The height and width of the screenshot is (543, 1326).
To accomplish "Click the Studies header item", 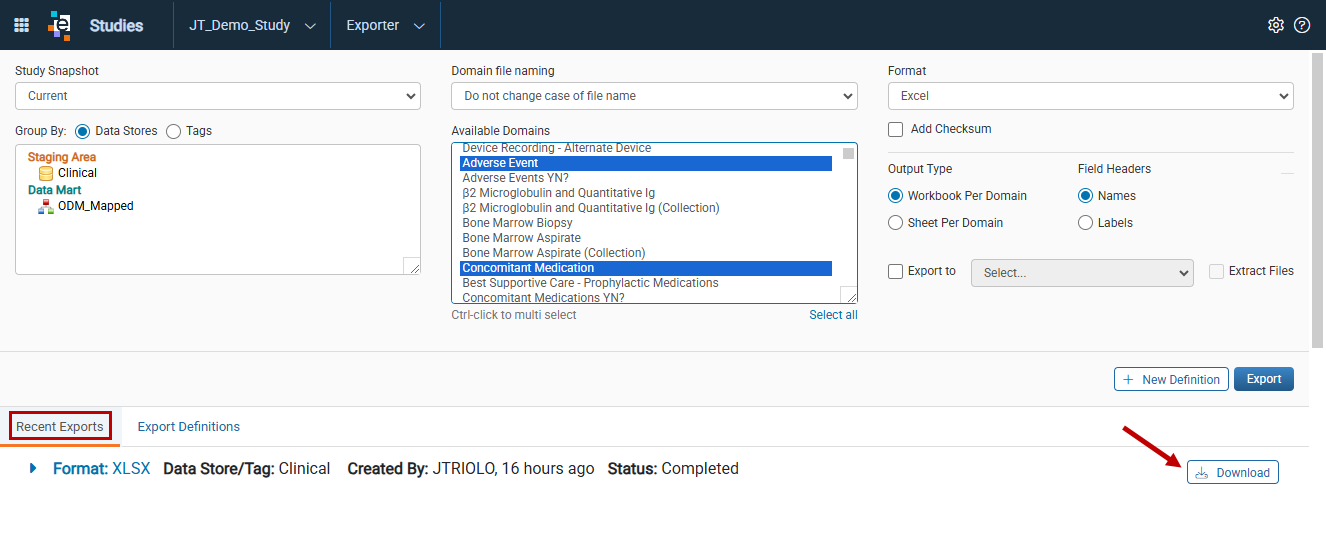I will click(116, 25).
